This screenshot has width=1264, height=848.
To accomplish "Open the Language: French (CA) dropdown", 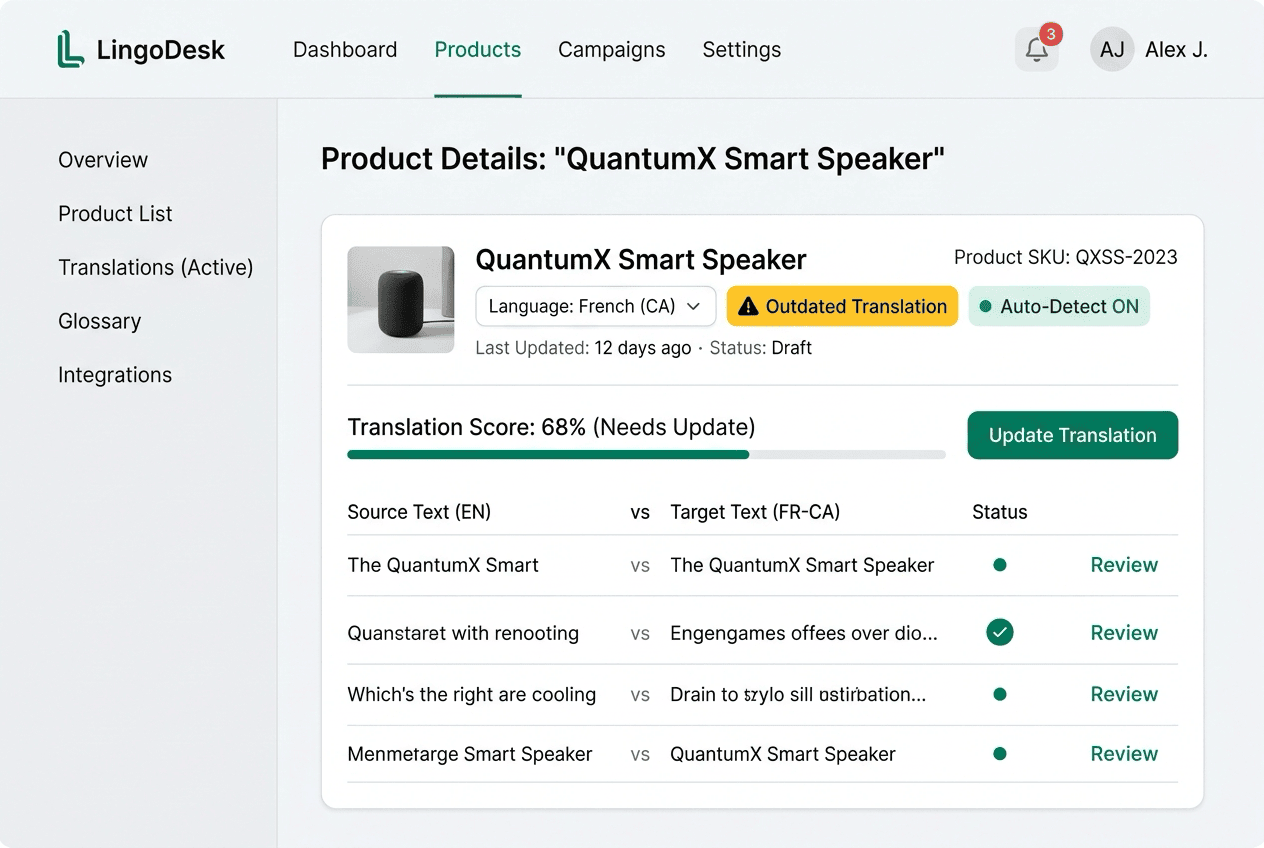I will 595,306.
